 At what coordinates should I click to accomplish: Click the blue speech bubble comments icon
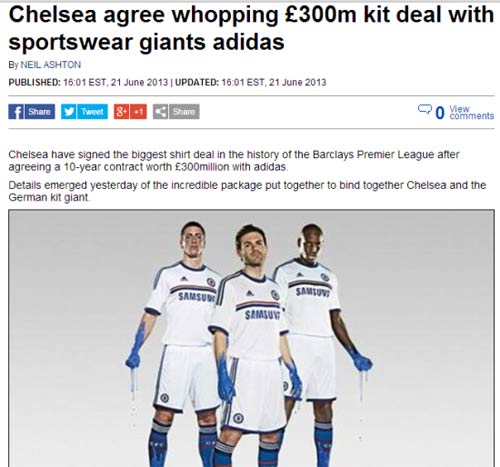(x=424, y=109)
